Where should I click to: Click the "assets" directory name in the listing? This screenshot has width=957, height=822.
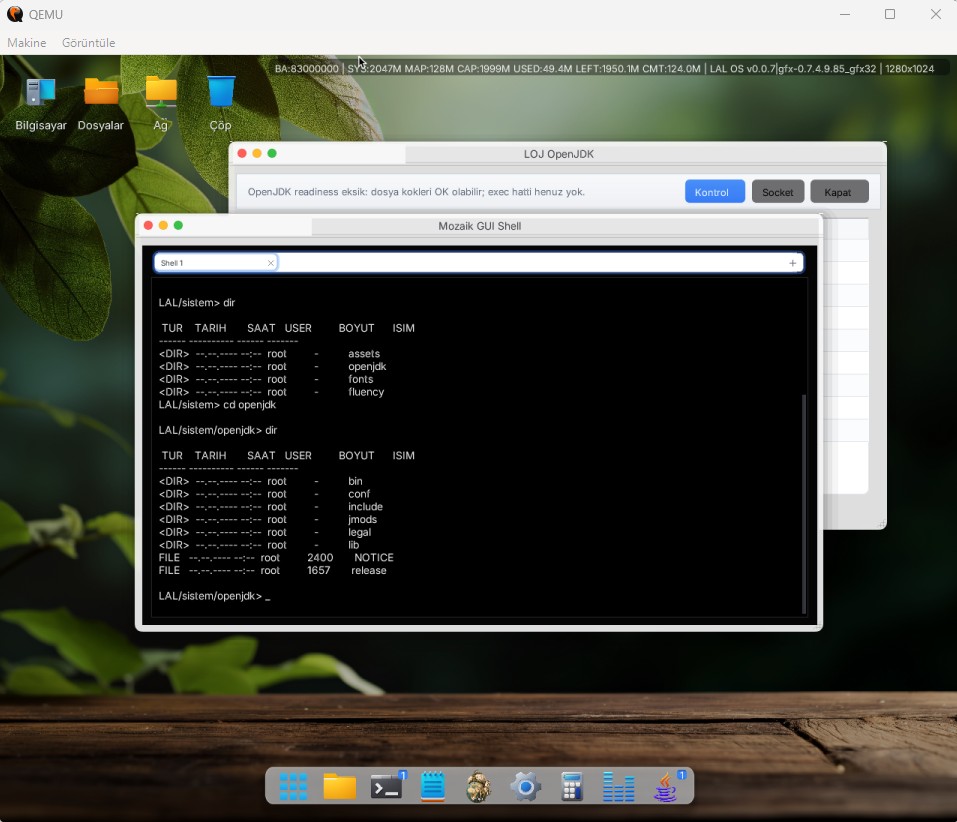[364, 353]
